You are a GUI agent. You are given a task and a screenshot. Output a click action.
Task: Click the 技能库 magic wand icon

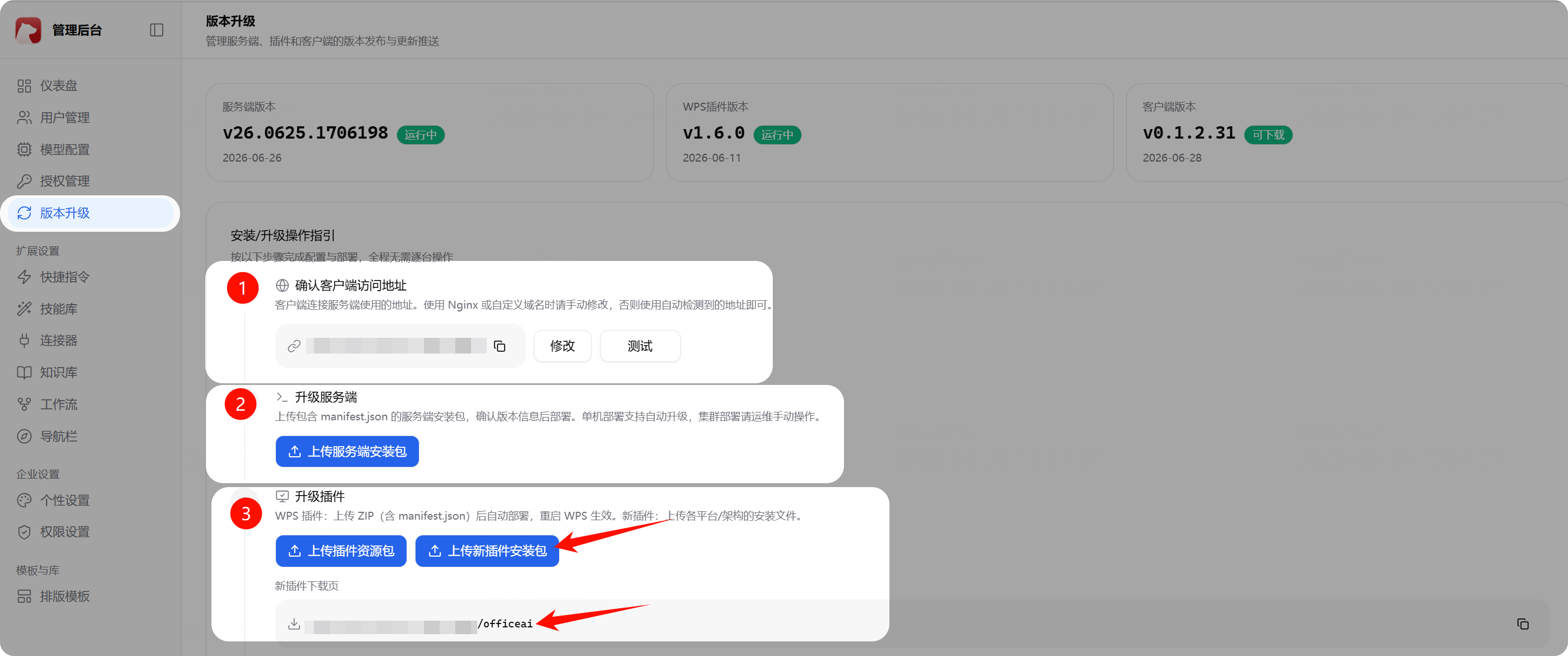click(x=24, y=309)
